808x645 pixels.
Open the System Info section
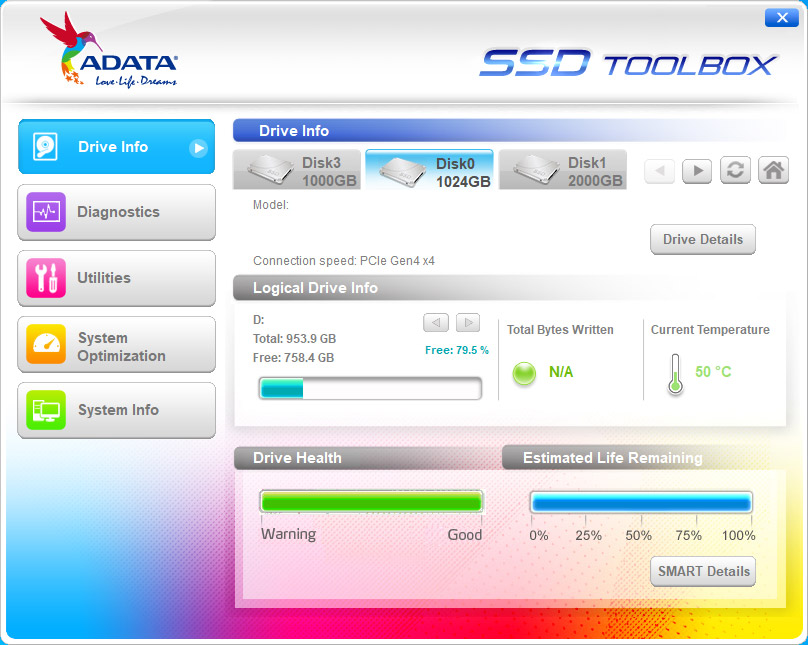click(x=116, y=410)
